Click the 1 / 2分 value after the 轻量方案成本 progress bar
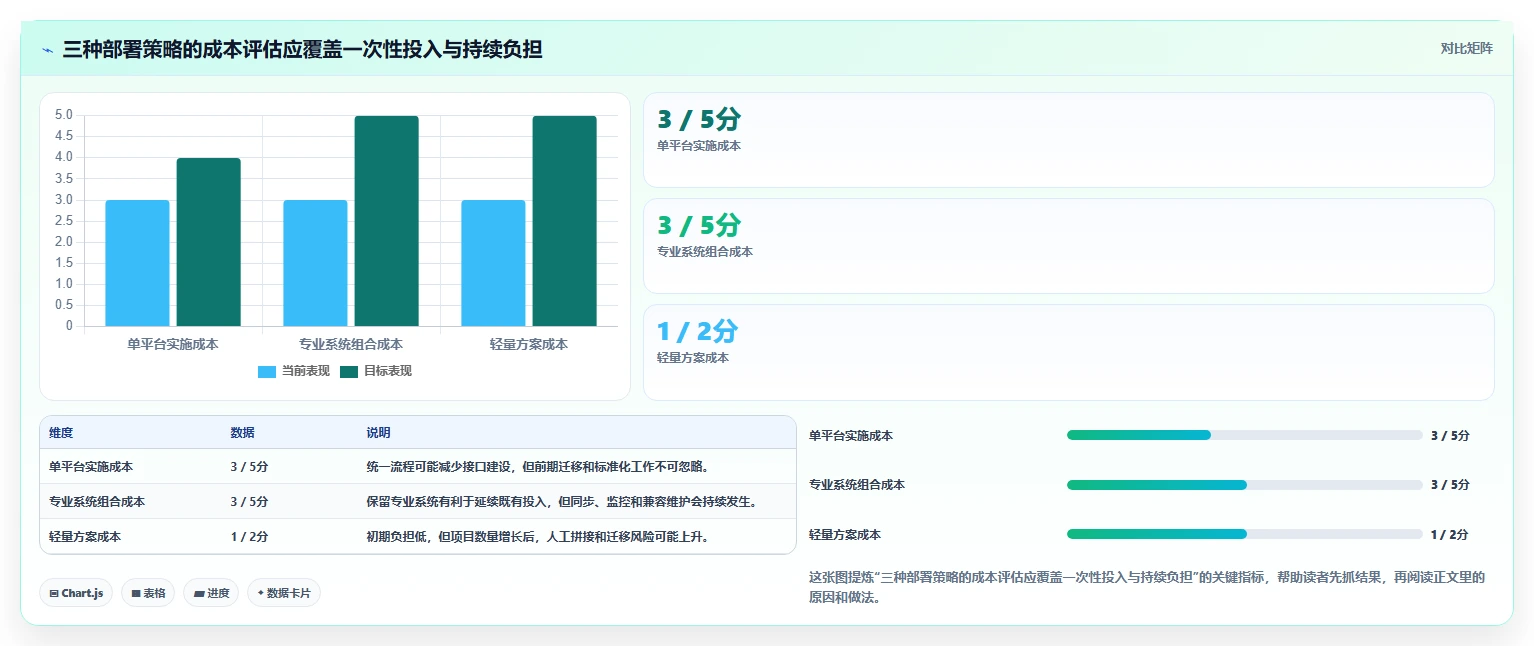Viewport: 1534px width, 646px height. point(1450,535)
